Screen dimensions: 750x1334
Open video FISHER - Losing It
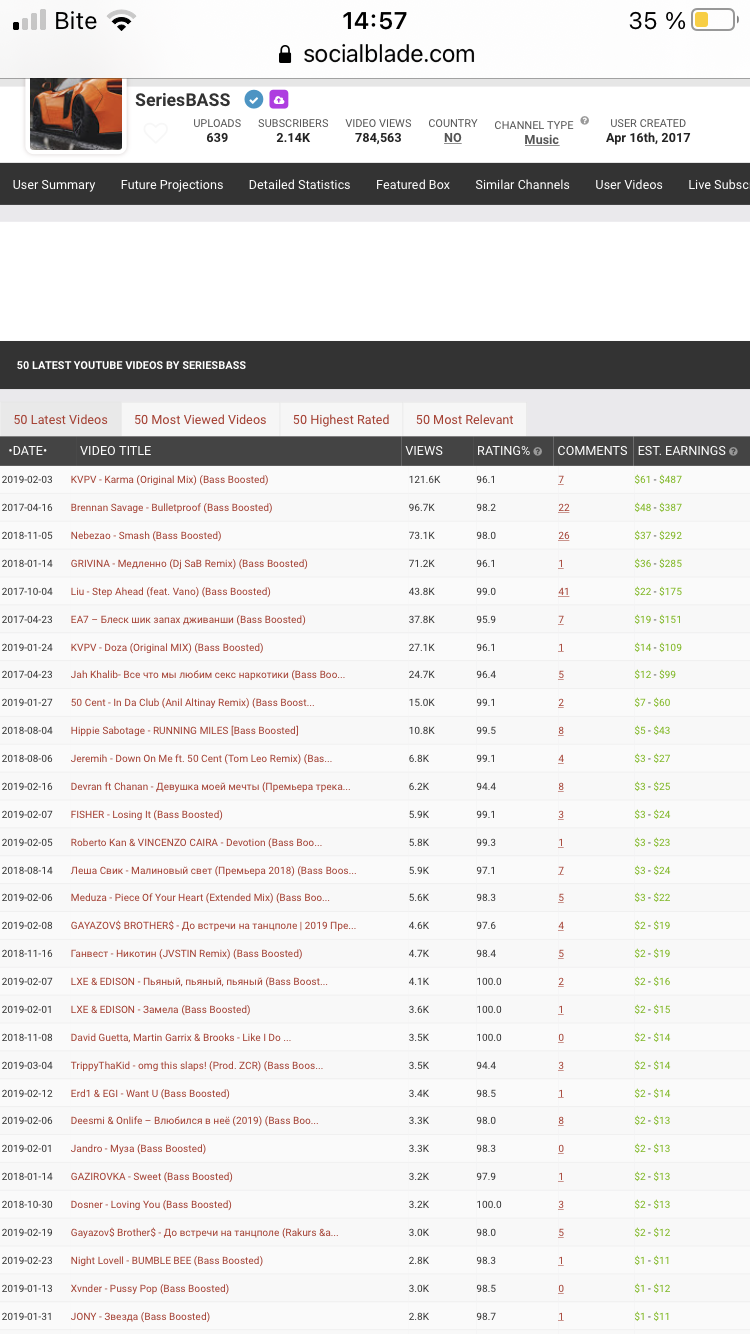click(x=147, y=815)
